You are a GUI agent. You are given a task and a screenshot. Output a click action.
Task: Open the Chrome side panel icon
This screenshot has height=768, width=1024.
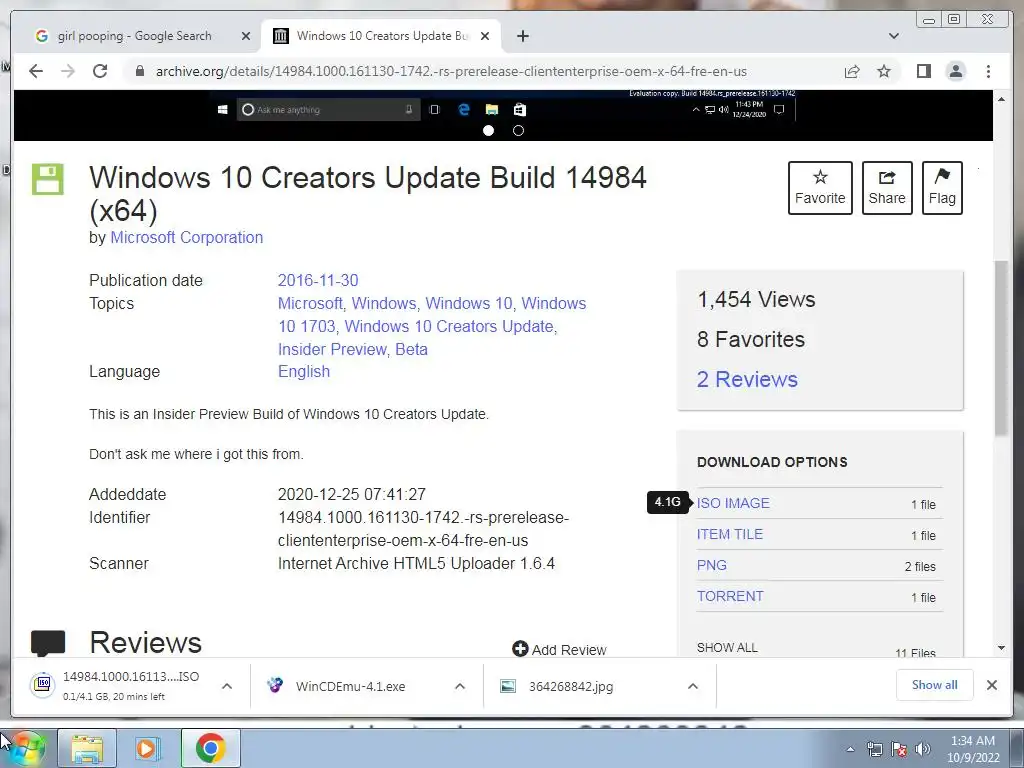coord(923,71)
